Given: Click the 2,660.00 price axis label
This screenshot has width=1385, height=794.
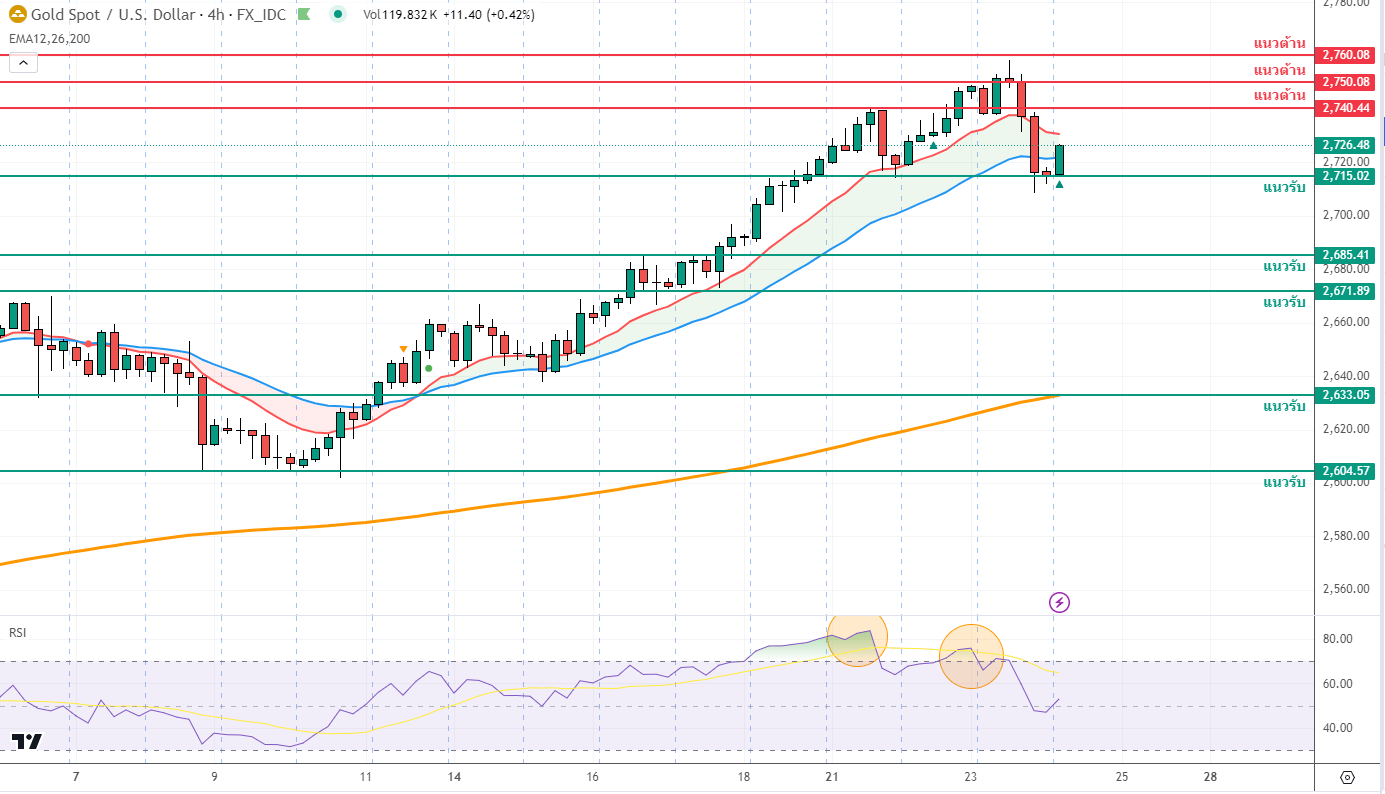Looking at the screenshot, I should (1345, 322).
